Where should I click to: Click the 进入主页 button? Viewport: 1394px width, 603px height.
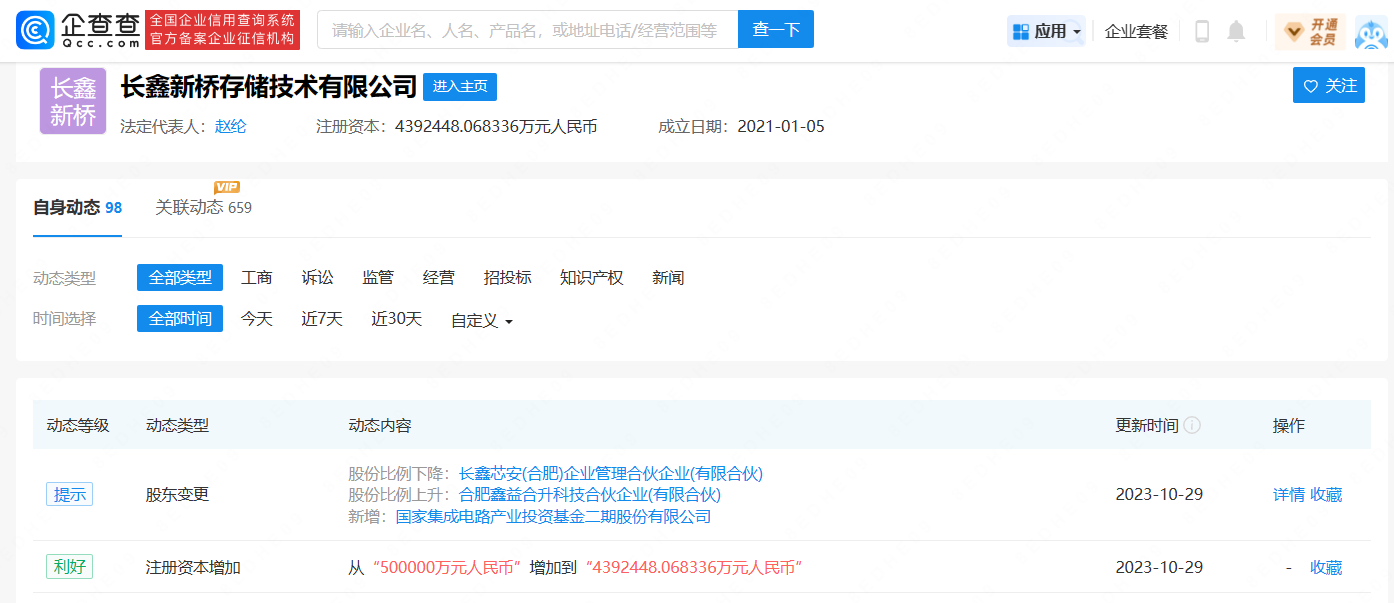[x=460, y=87]
